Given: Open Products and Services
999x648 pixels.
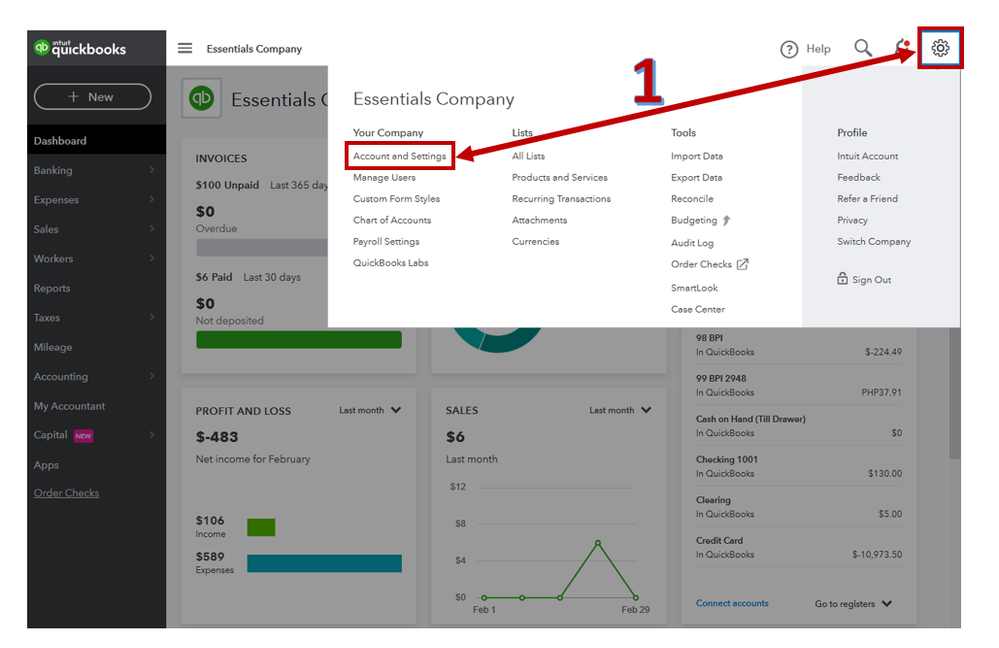Looking at the screenshot, I should click(x=559, y=178).
